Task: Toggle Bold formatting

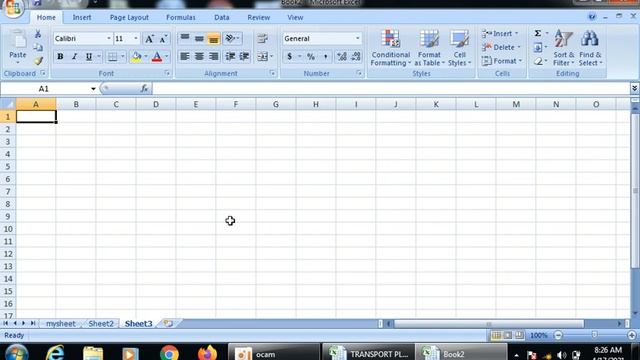Action: click(60, 57)
